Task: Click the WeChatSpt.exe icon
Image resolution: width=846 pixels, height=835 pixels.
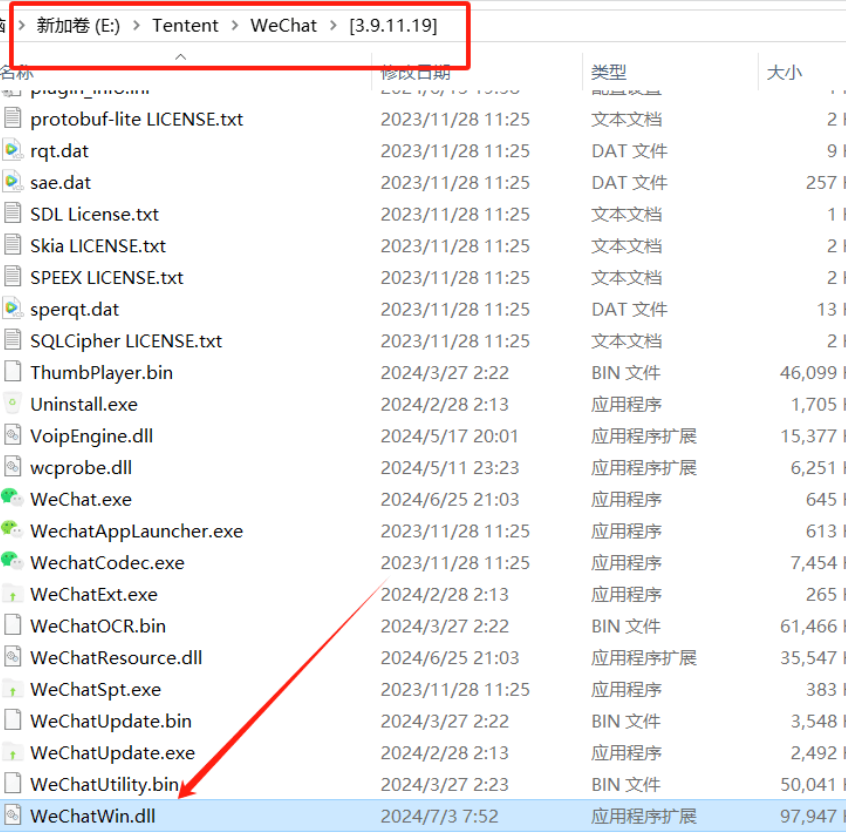Action: (x=12, y=689)
